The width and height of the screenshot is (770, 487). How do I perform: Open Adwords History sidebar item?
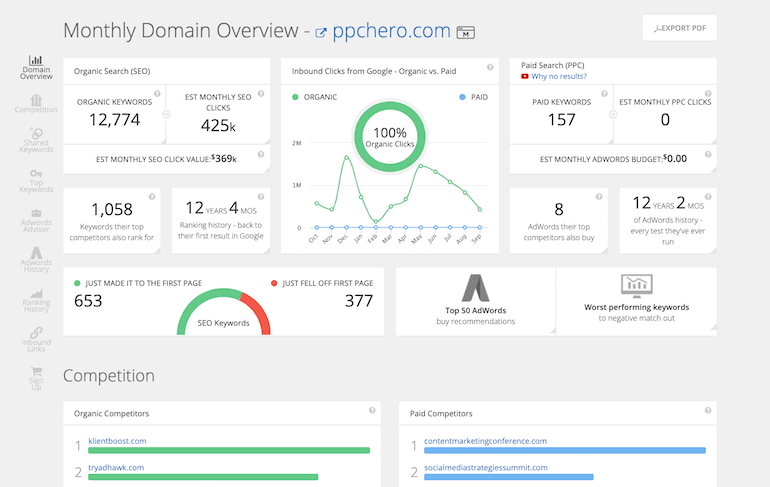coord(36,260)
